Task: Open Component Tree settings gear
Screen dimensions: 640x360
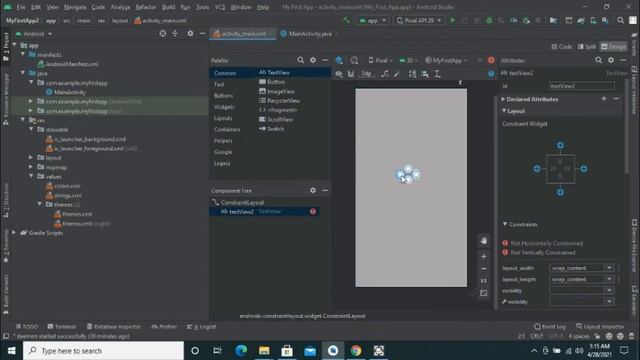Action: [313, 190]
